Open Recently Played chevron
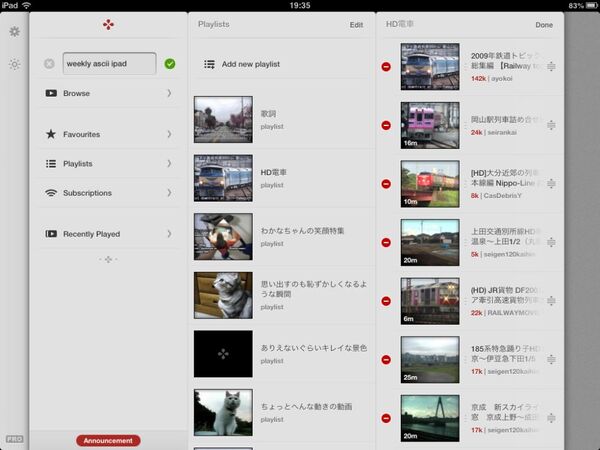This screenshot has height=450, width=600. pos(169,234)
